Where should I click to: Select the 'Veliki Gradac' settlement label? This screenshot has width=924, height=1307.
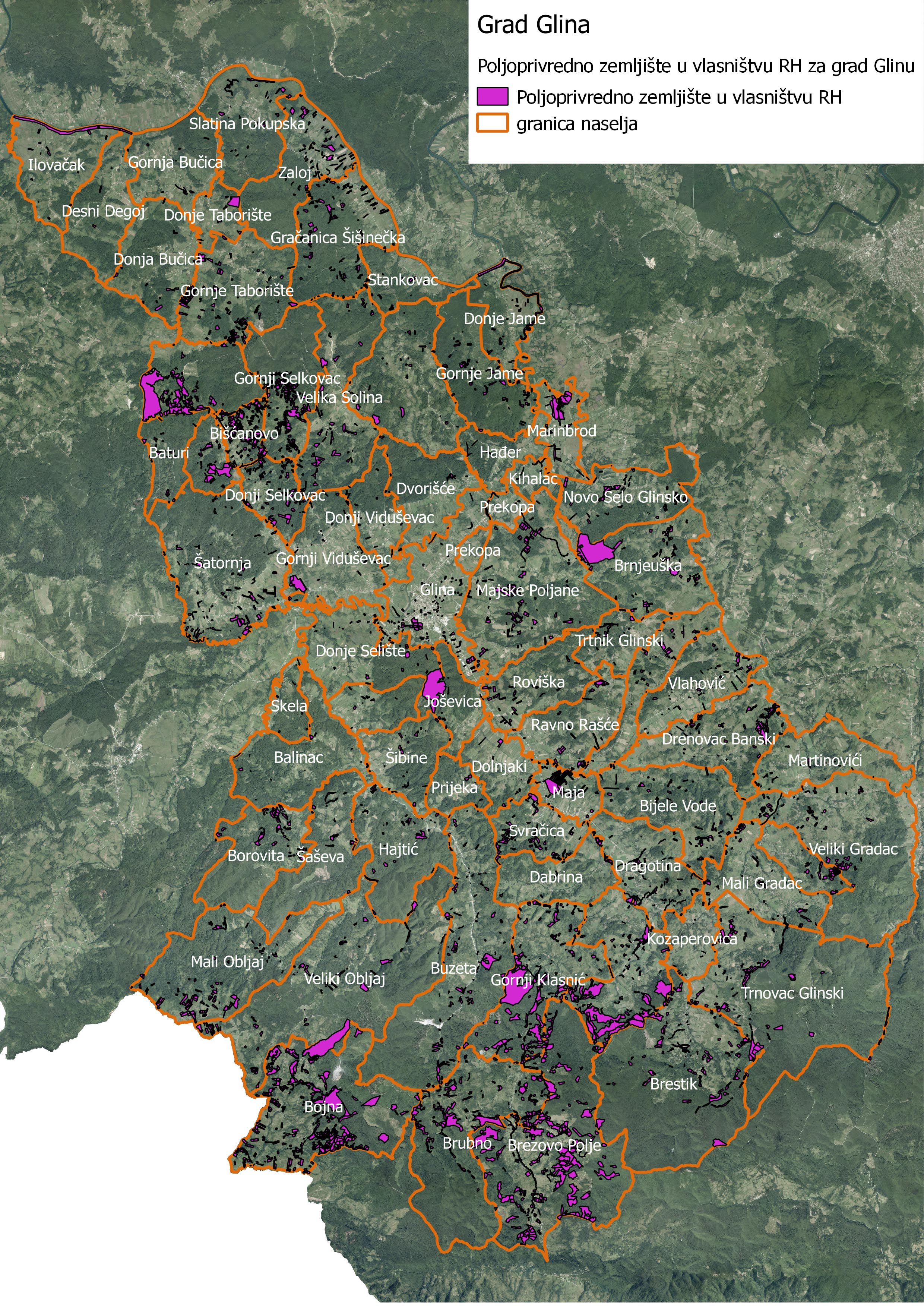tap(853, 849)
